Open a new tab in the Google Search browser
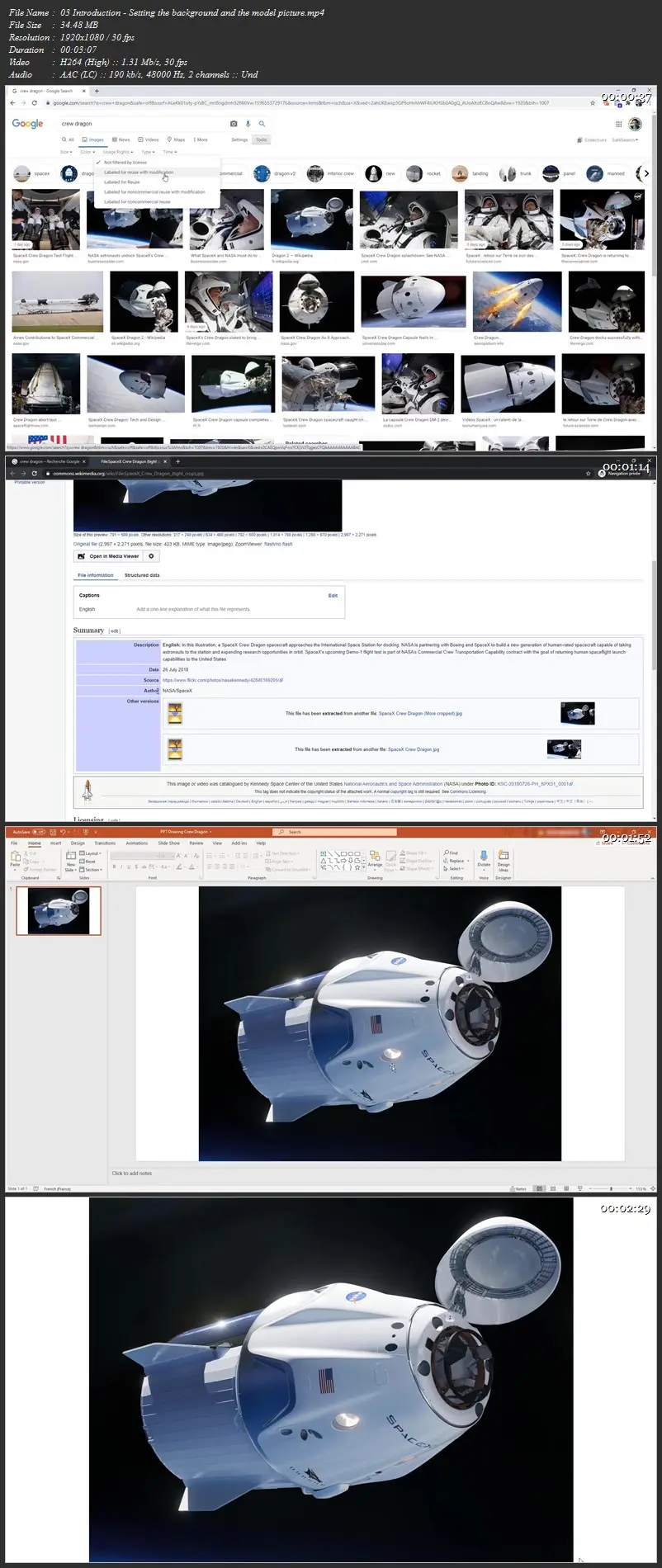Screen dimensions: 662x1568 [97, 91]
